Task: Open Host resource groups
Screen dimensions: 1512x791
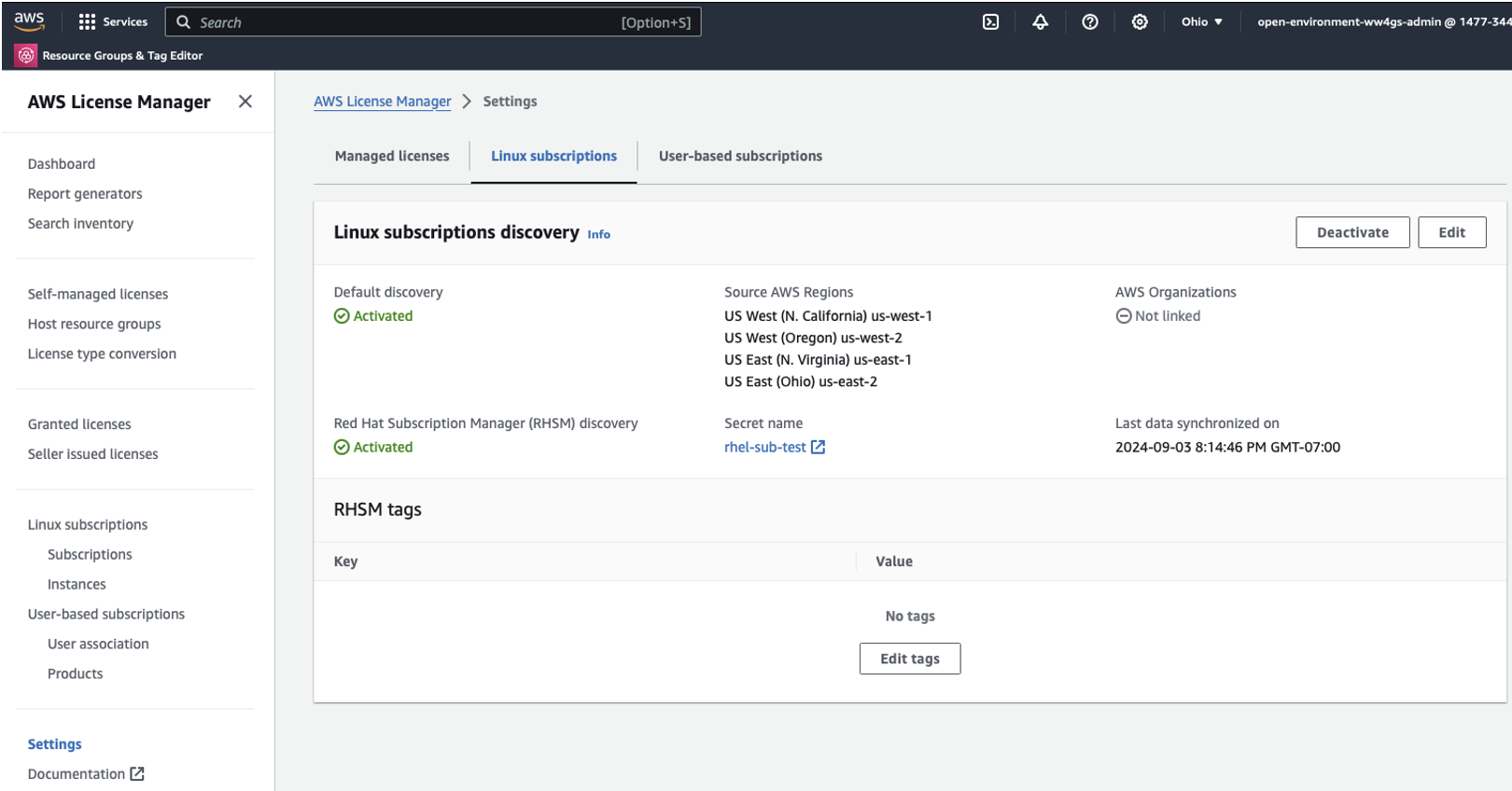Action: [94, 324]
